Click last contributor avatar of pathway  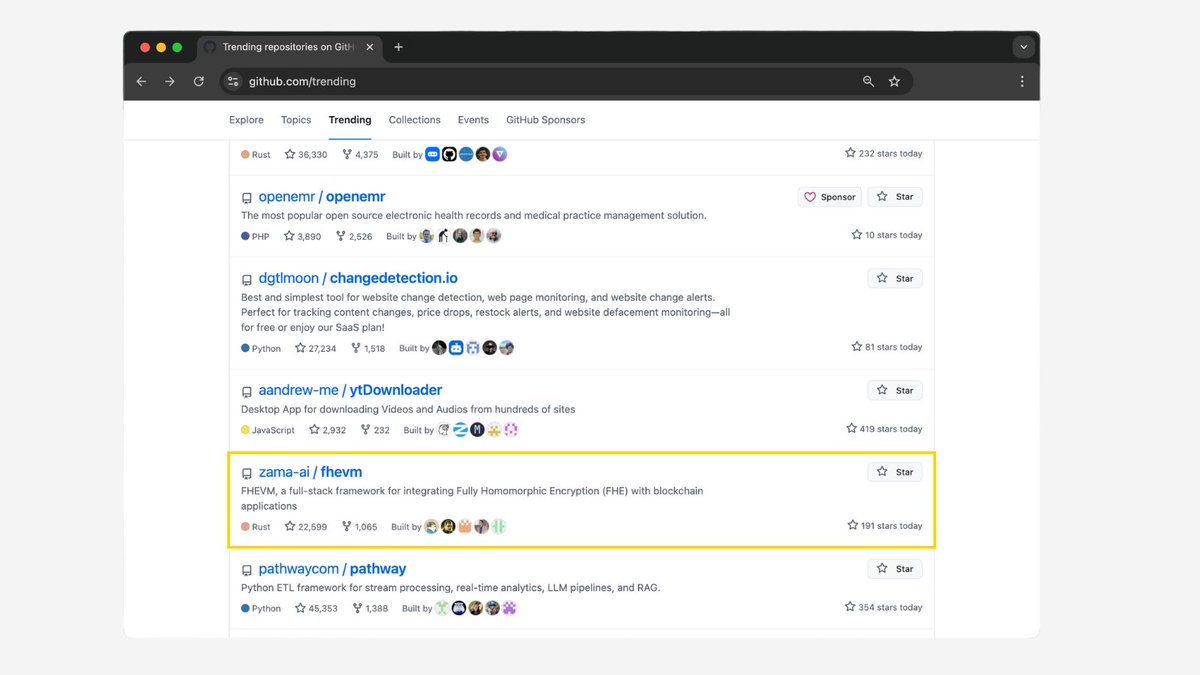click(x=509, y=608)
